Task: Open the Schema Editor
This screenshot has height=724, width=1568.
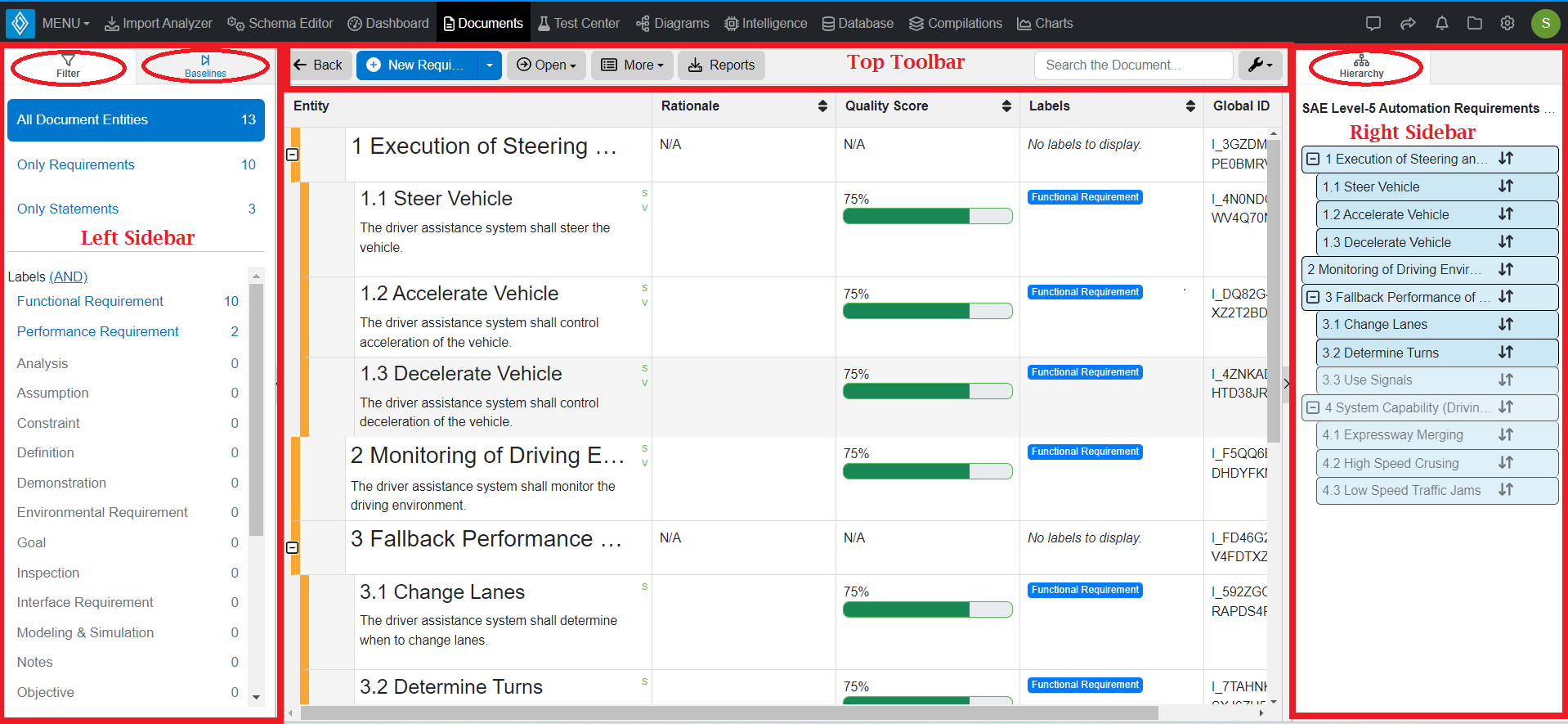Action: tap(280, 23)
